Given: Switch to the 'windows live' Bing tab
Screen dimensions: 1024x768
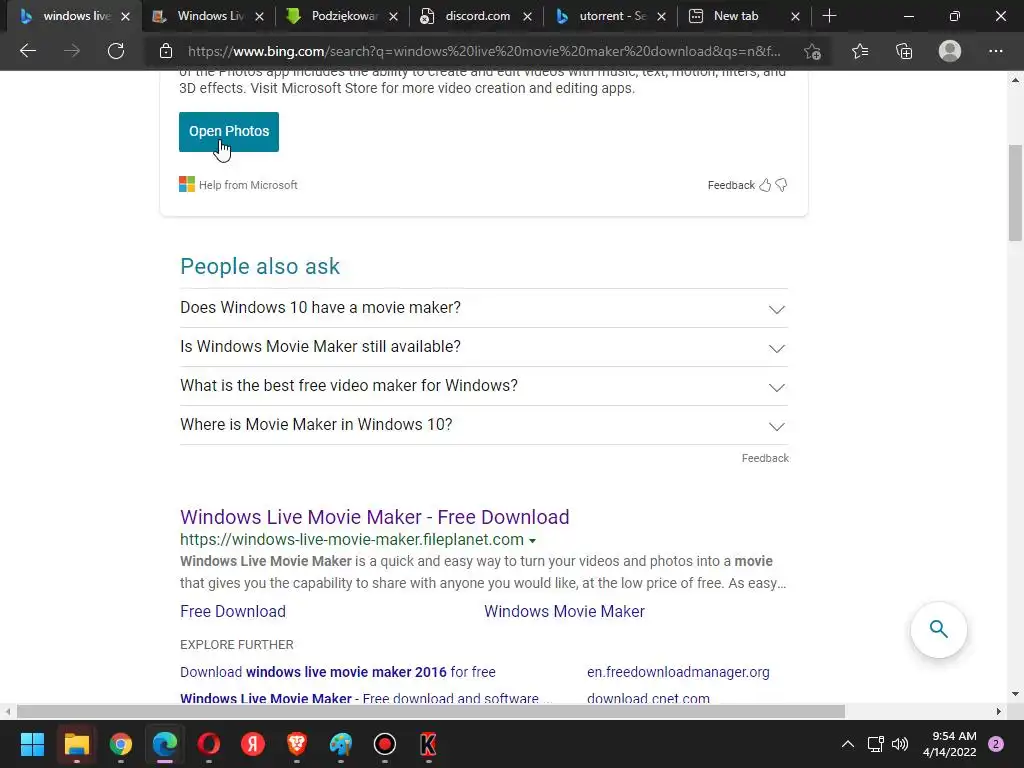Looking at the screenshot, I should point(74,16).
